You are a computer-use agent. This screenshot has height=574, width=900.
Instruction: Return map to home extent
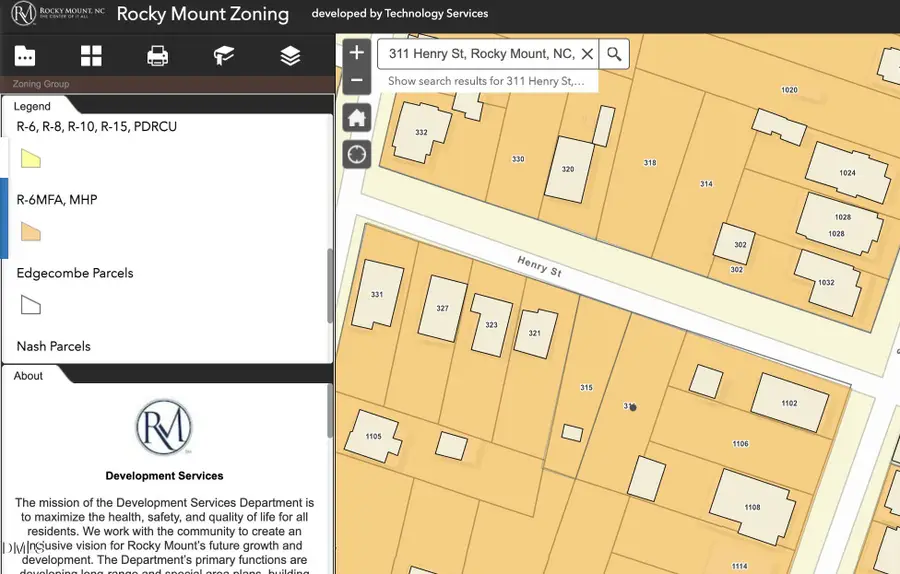356,118
